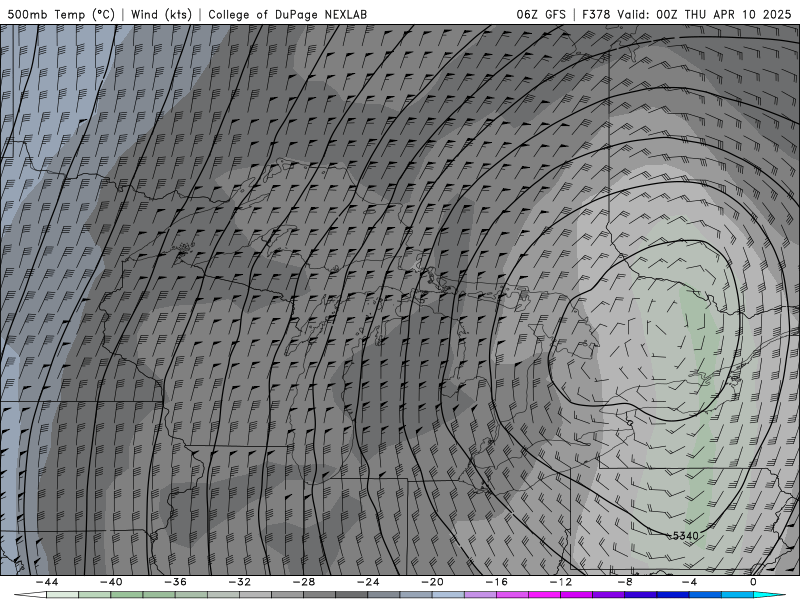800x600 pixels.
Task: Click the bright magenta colorbar segment under -12
Action: pos(545,595)
